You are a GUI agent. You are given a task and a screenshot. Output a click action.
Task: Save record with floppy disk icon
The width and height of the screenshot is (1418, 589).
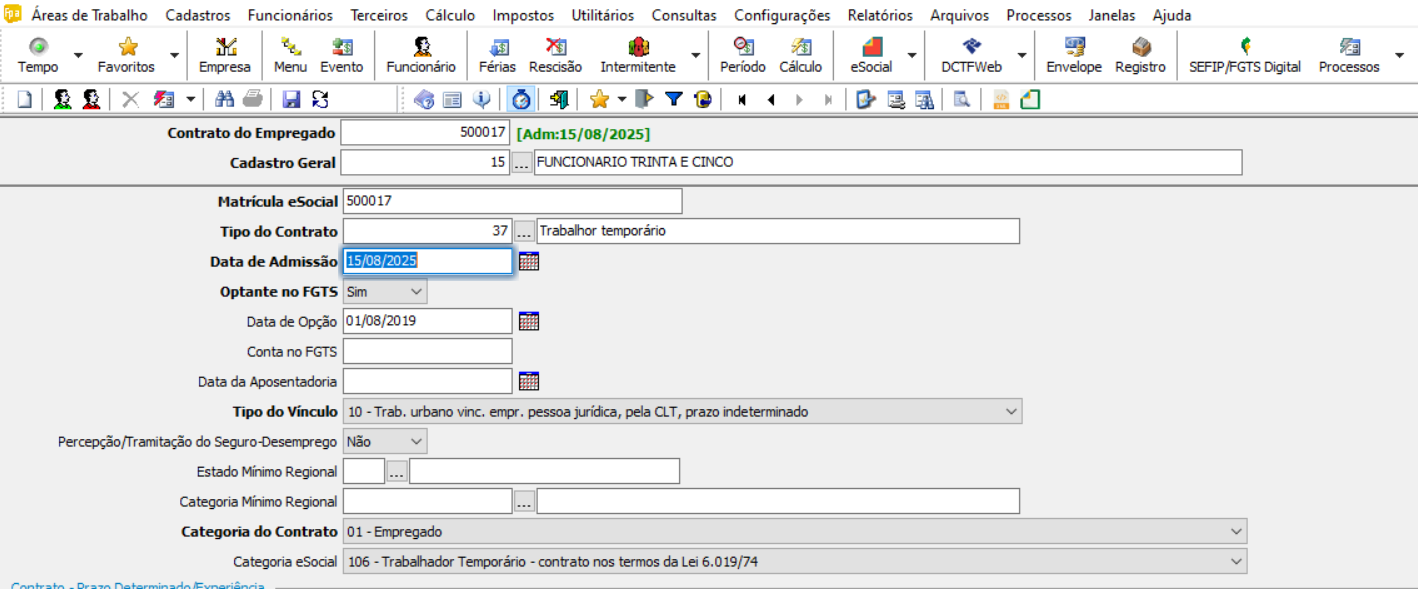(x=291, y=99)
